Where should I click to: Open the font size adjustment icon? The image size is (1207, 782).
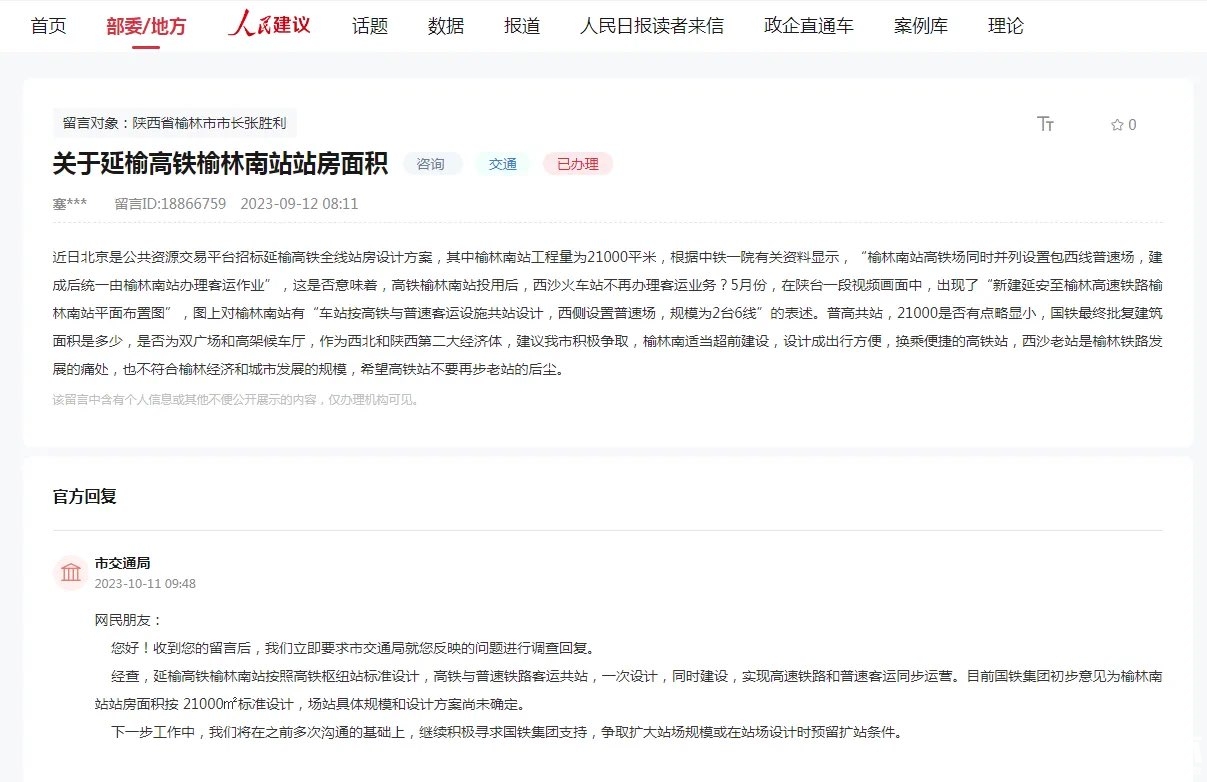[1046, 124]
